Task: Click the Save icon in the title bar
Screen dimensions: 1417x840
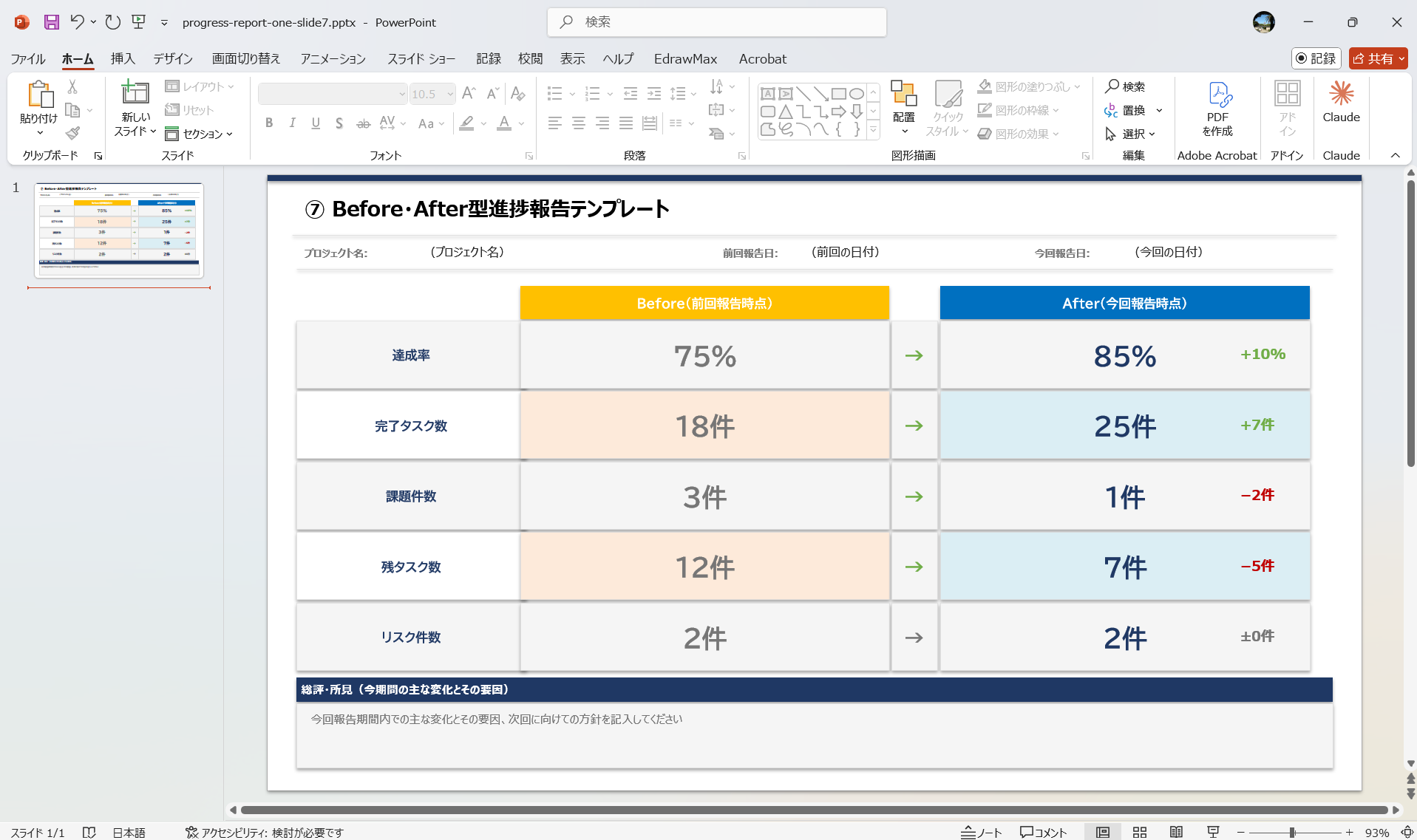Action: 51,22
